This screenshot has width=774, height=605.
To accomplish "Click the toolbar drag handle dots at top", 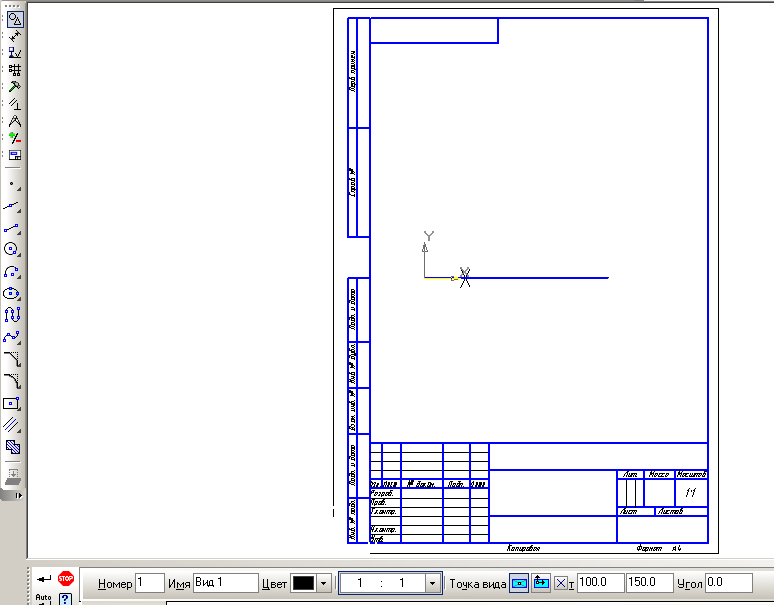I will tap(14, 6).
